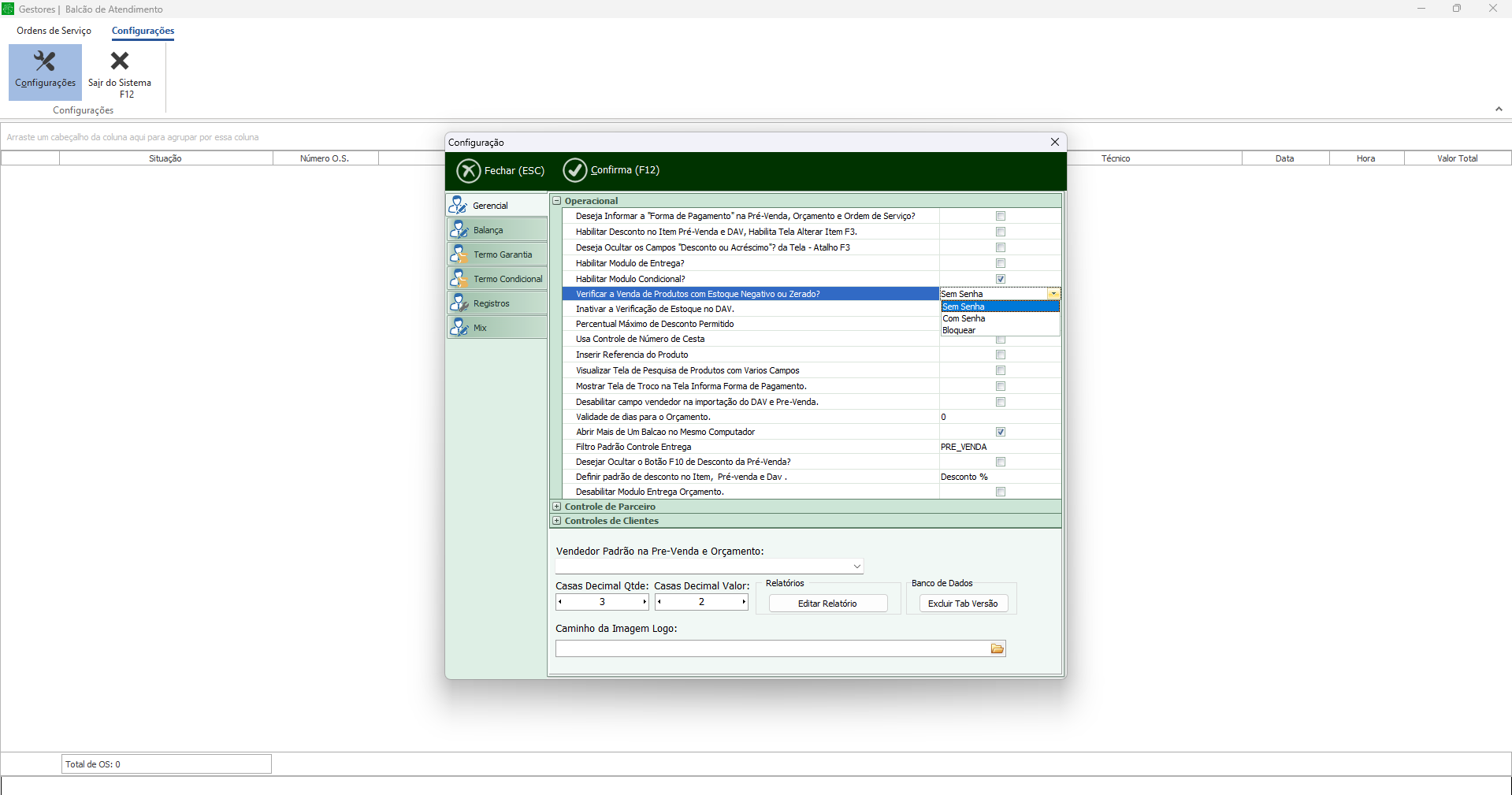The height and width of the screenshot is (795, 1512).
Task: Click the Confirma (F12) checkmark icon
Action: tap(575, 170)
